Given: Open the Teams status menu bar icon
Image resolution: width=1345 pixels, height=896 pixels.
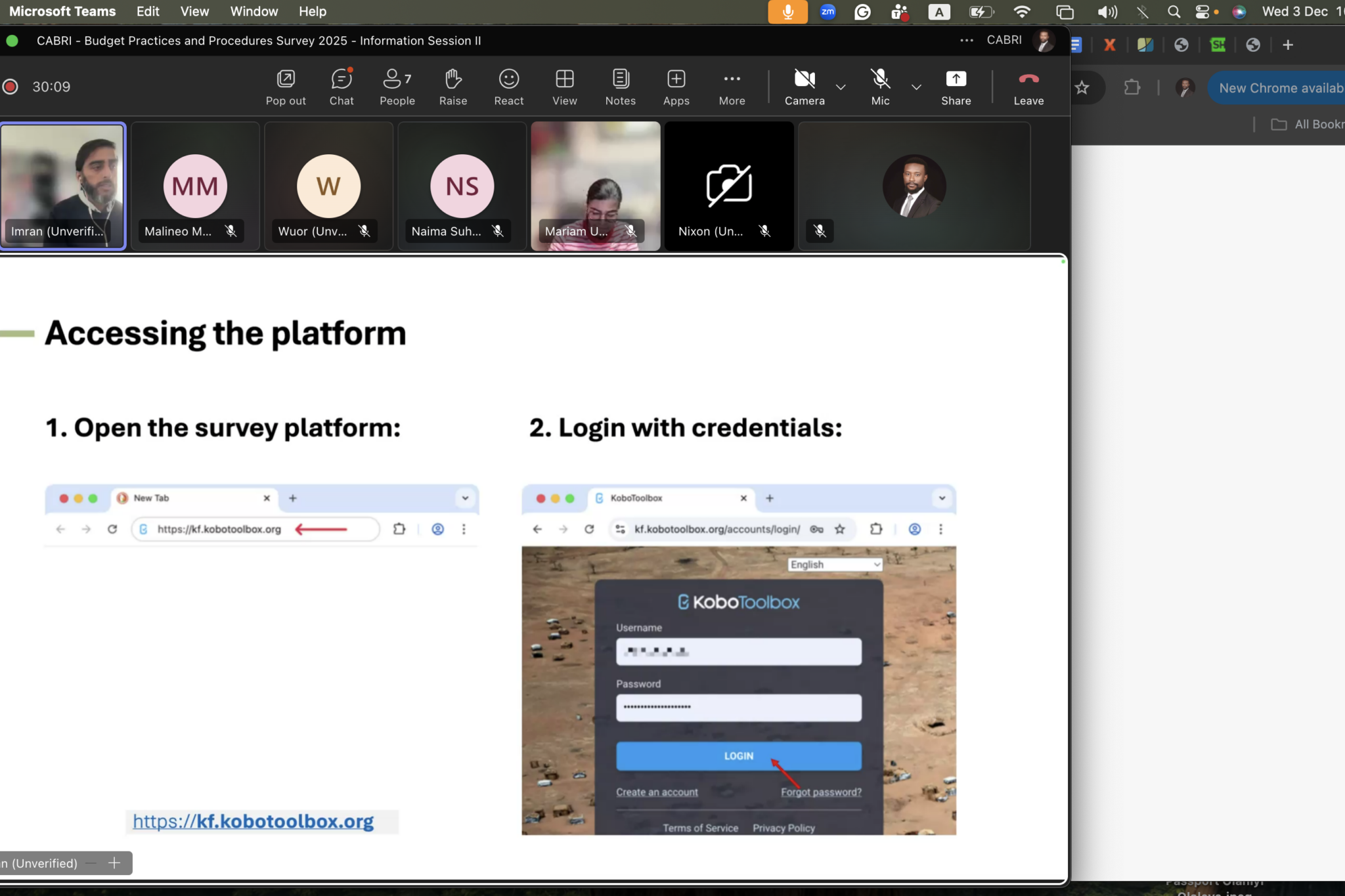Looking at the screenshot, I should pyautogui.click(x=900, y=11).
